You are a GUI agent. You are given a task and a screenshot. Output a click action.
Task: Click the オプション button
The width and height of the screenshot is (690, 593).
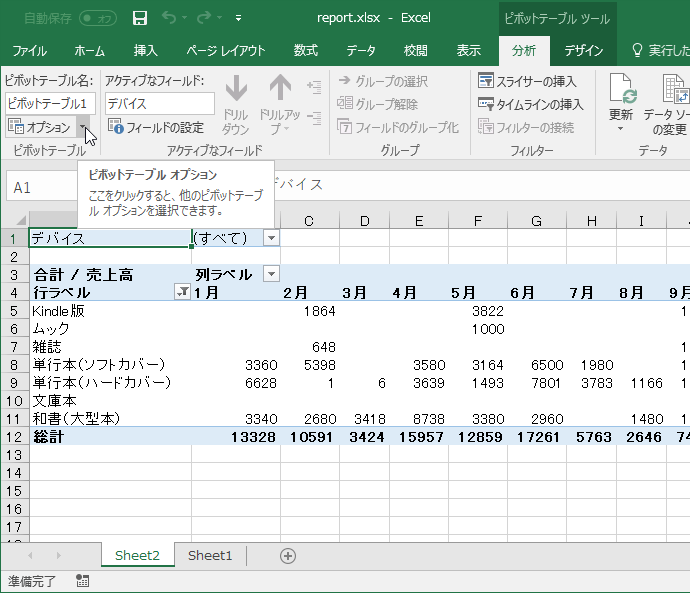(x=40, y=127)
